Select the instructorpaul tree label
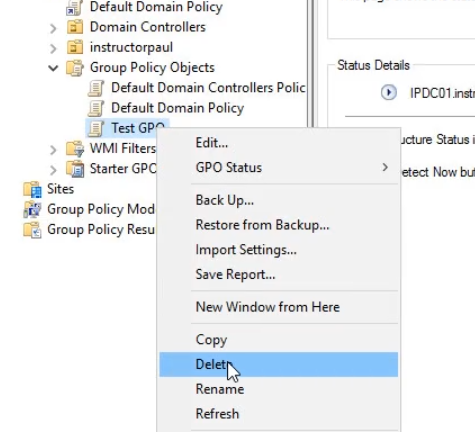The width and height of the screenshot is (475, 432). click(131, 48)
